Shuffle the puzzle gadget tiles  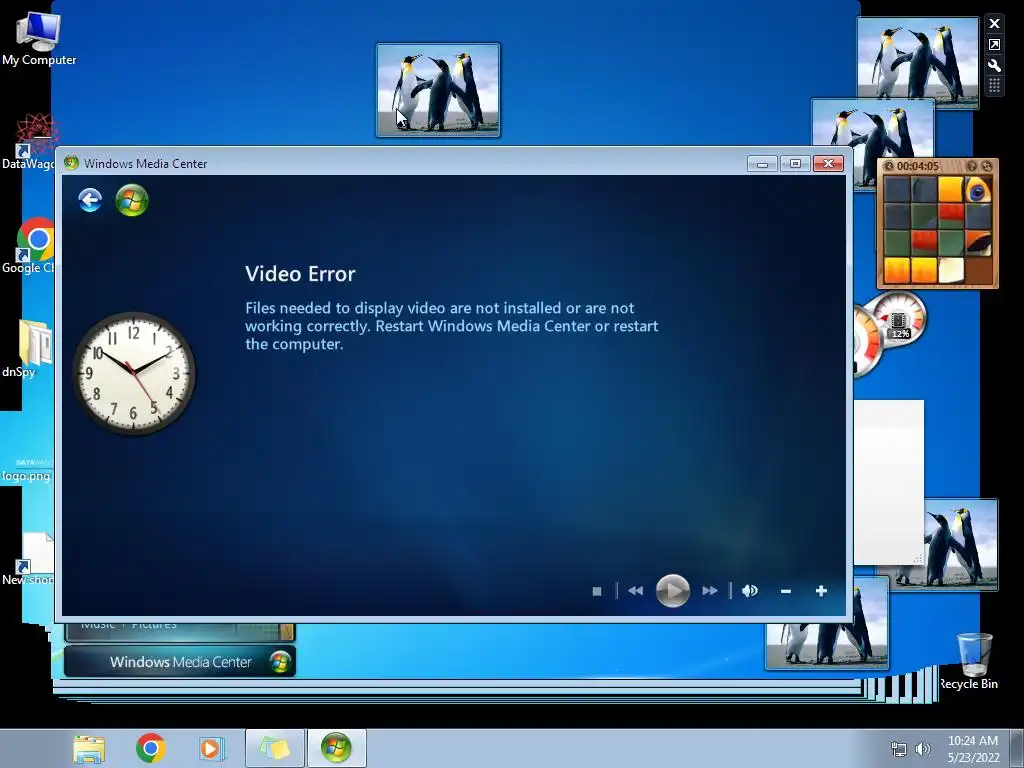[x=986, y=167]
